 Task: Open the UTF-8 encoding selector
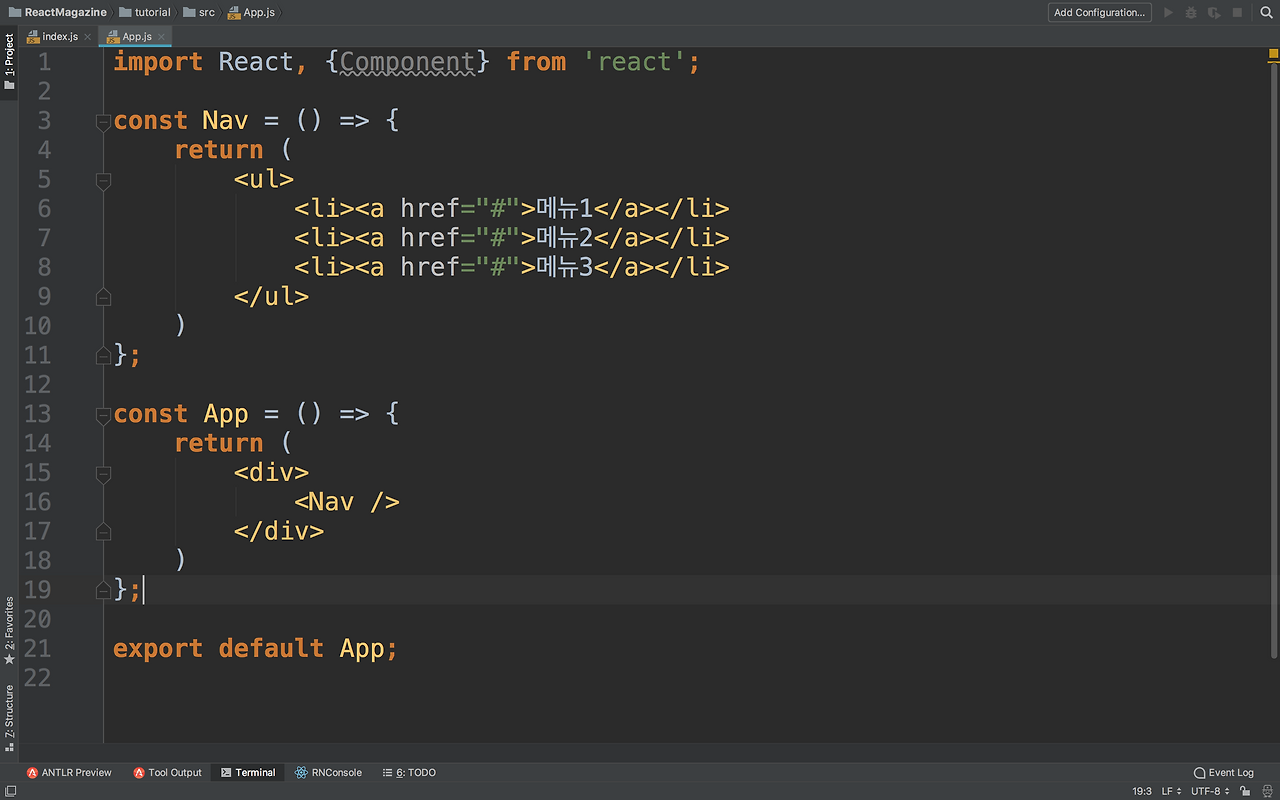(x=1210, y=791)
